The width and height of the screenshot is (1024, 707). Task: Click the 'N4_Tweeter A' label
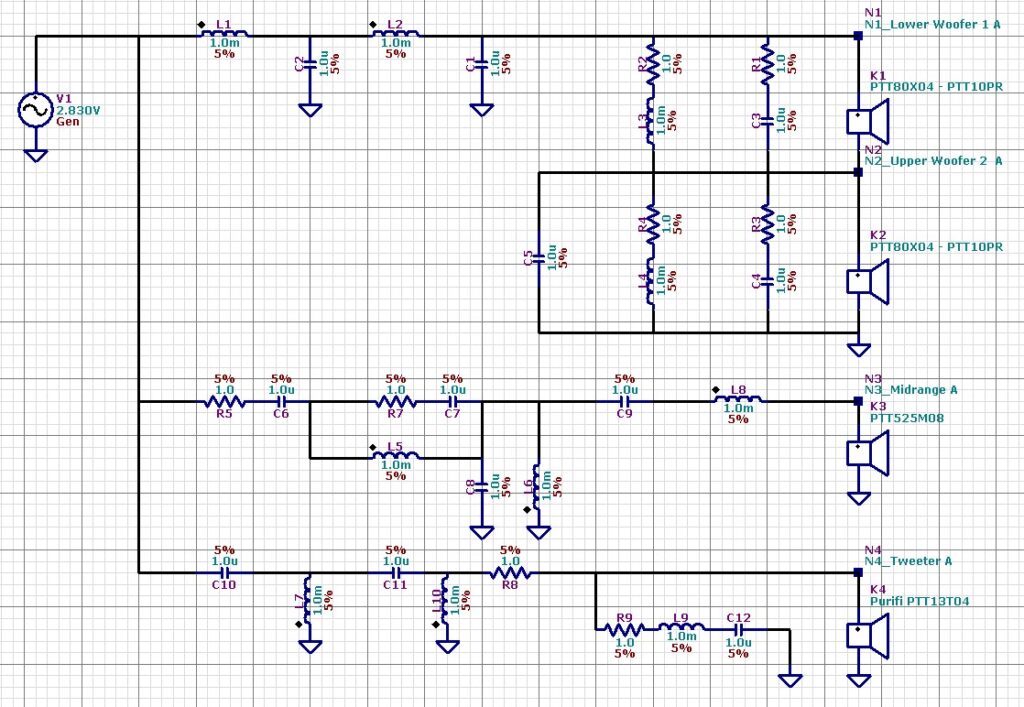(908, 561)
